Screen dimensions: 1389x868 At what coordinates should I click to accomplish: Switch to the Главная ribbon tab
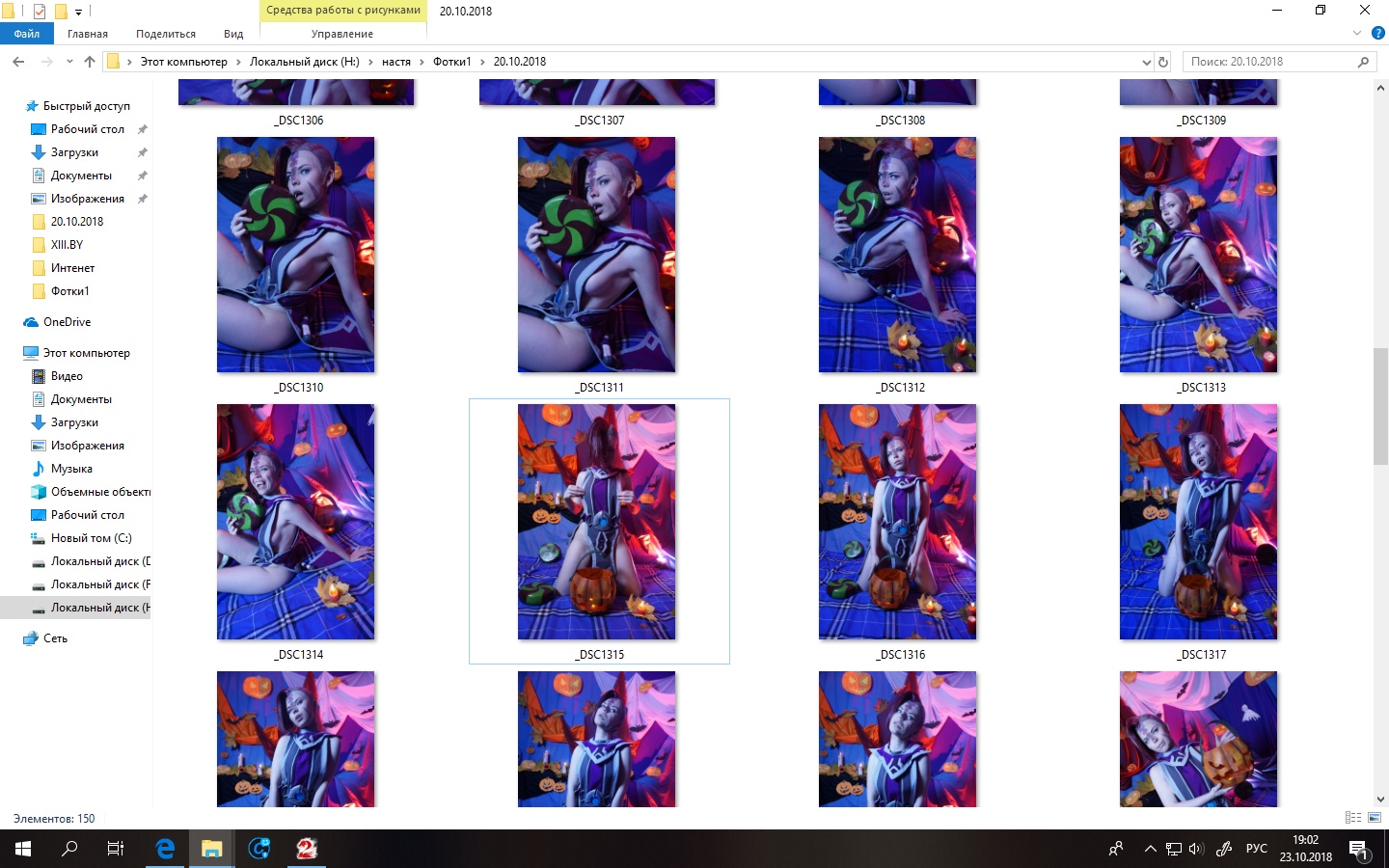(x=88, y=34)
